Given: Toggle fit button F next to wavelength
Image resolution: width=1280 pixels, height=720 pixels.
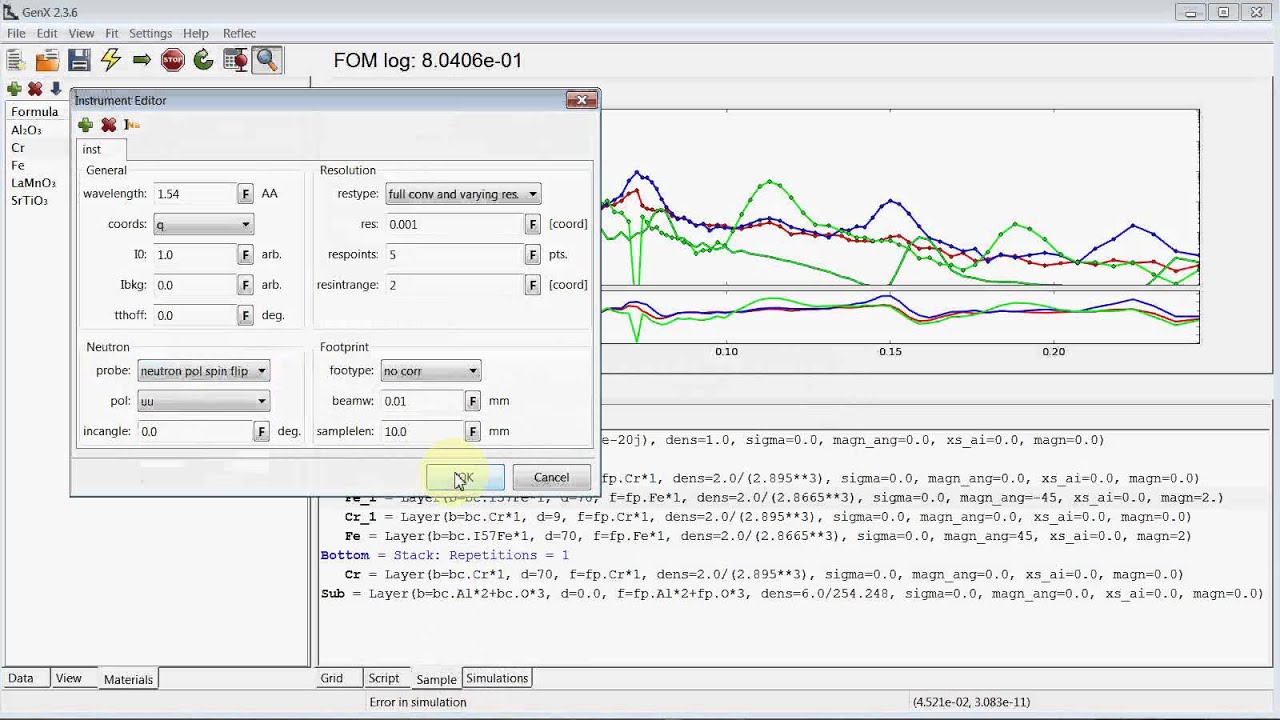Looking at the screenshot, I should click(245, 194).
